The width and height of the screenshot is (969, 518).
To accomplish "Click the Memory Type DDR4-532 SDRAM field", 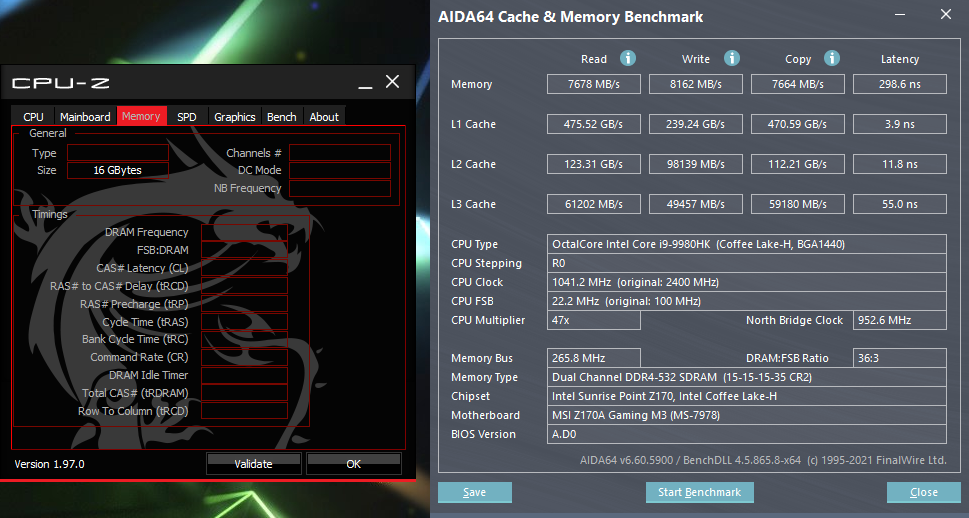I will tap(747, 377).
